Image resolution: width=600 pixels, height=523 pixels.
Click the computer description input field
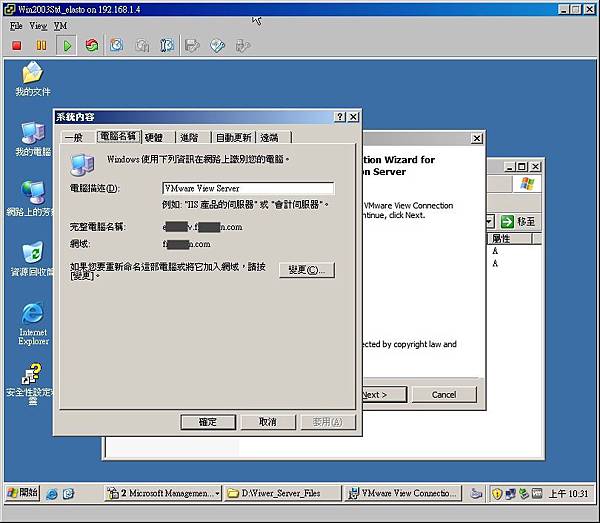[248, 188]
